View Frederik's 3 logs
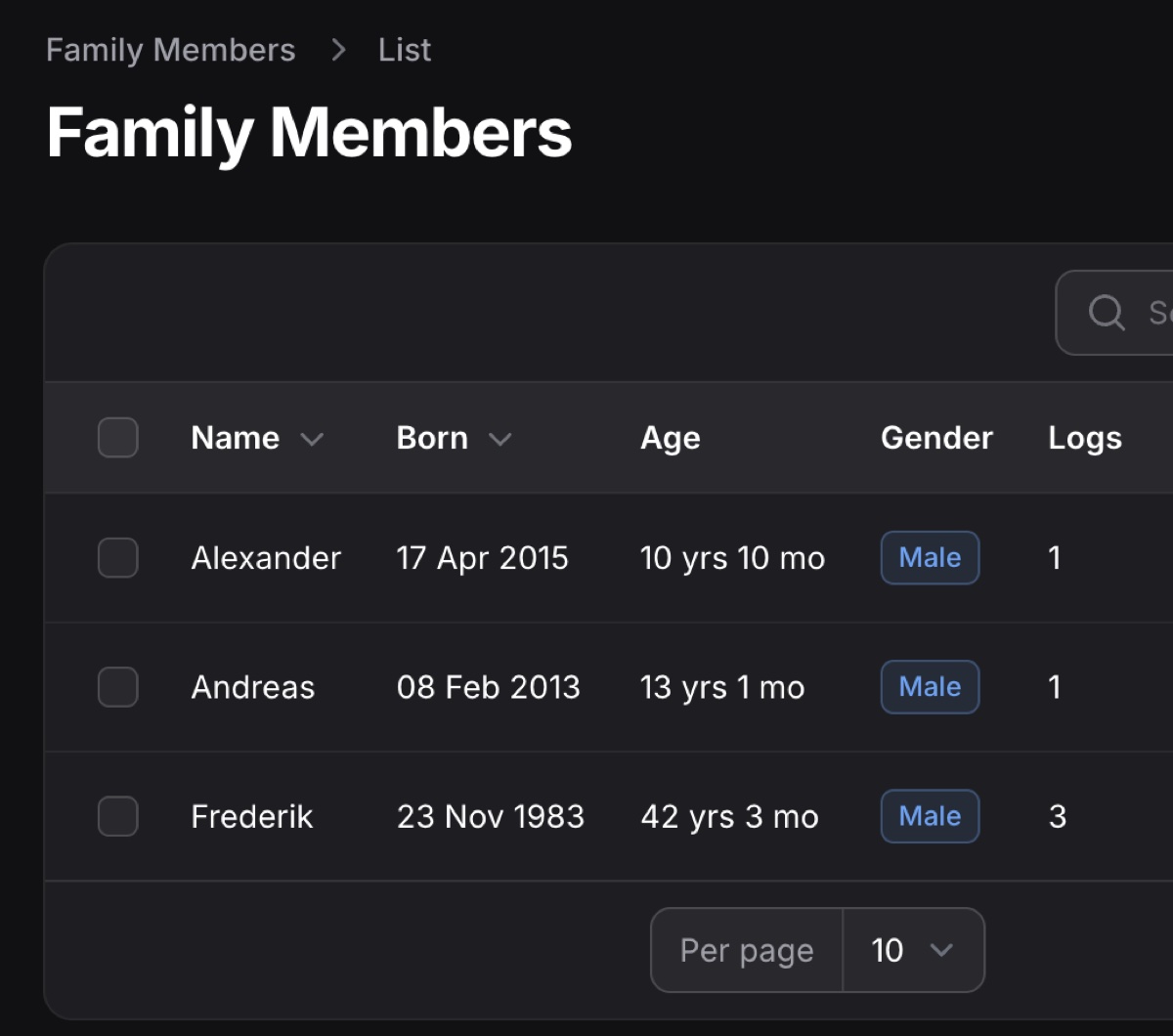The height and width of the screenshot is (1036, 1173). [1057, 816]
